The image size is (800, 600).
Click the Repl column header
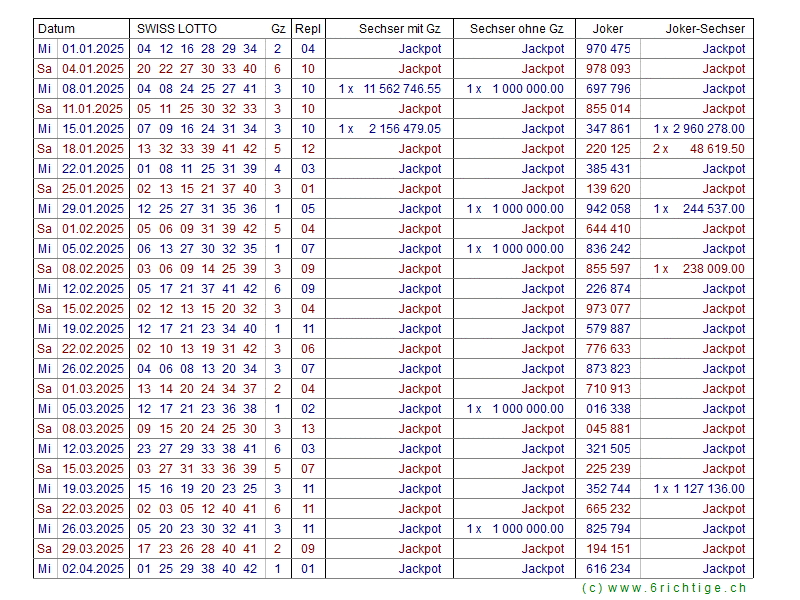point(308,29)
